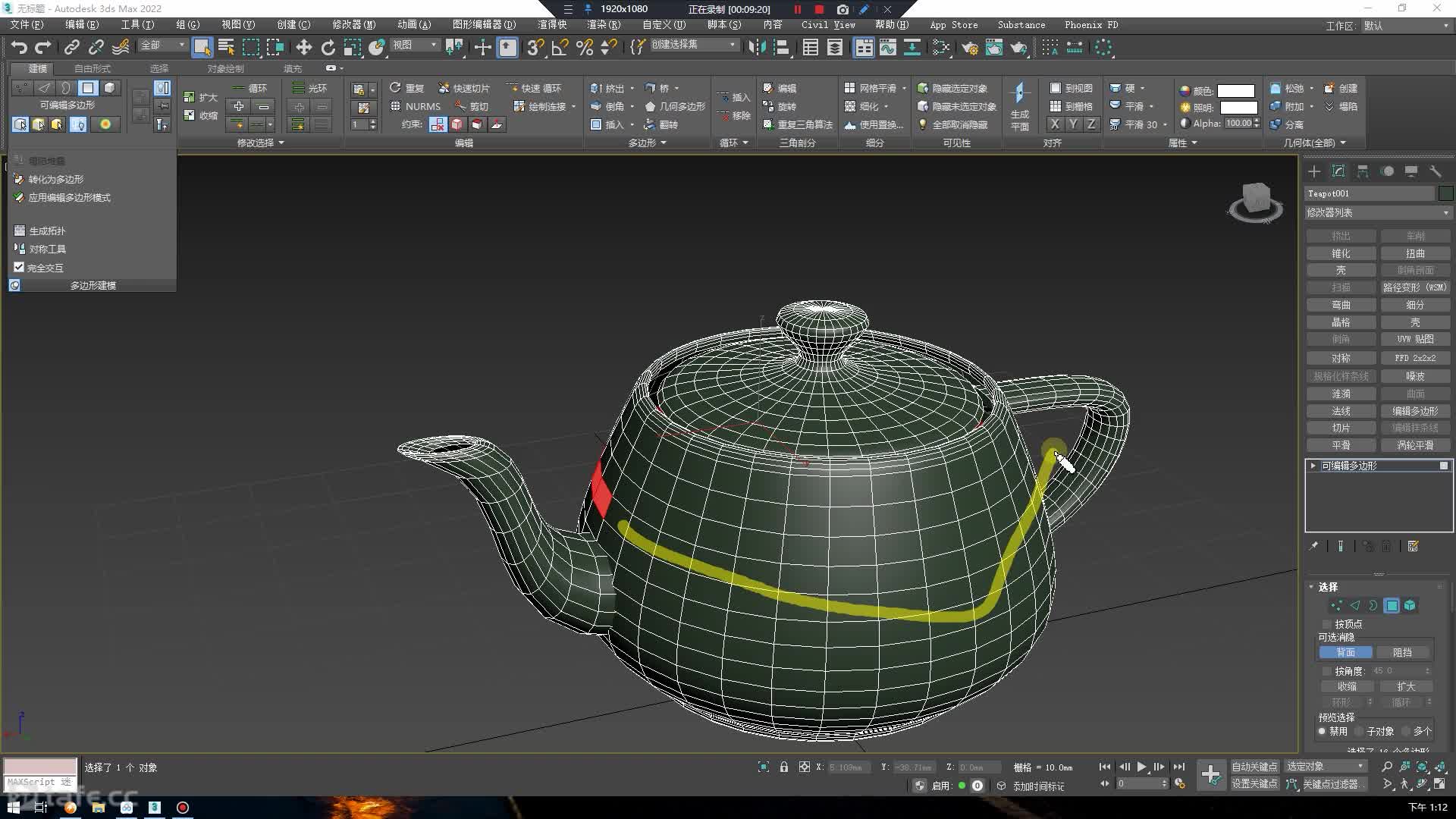Open Render Setup teapot-gear icon
1456x819 pixels.
pos(970,47)
